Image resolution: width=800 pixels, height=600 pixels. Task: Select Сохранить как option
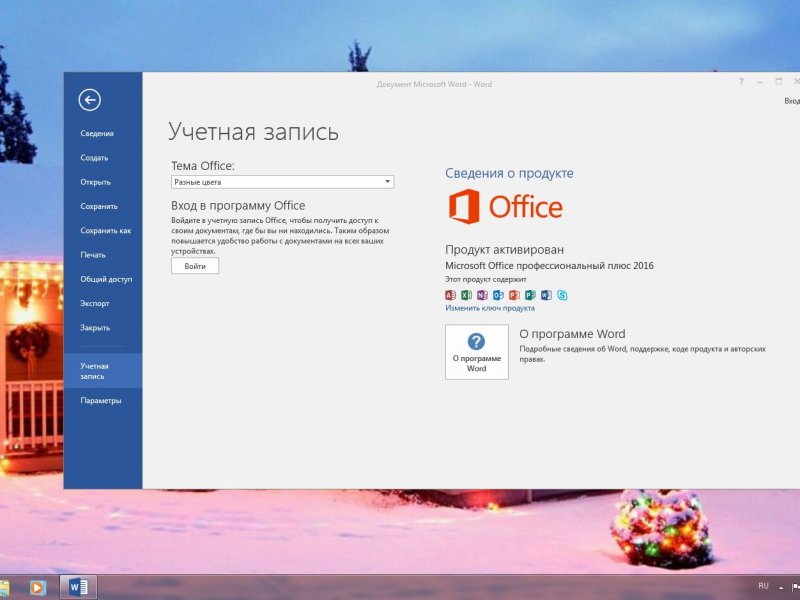(x=106, y=231)
